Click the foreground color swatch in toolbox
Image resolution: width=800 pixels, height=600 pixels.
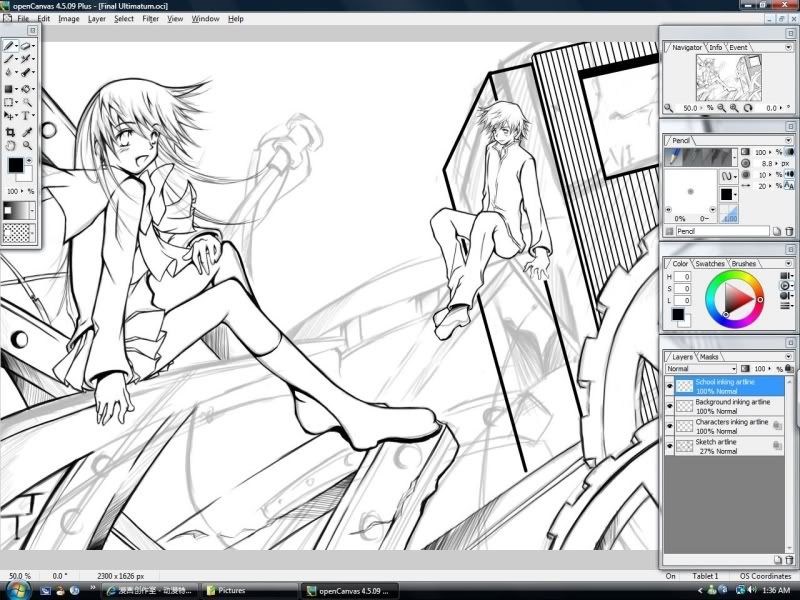tap(15, 165)
